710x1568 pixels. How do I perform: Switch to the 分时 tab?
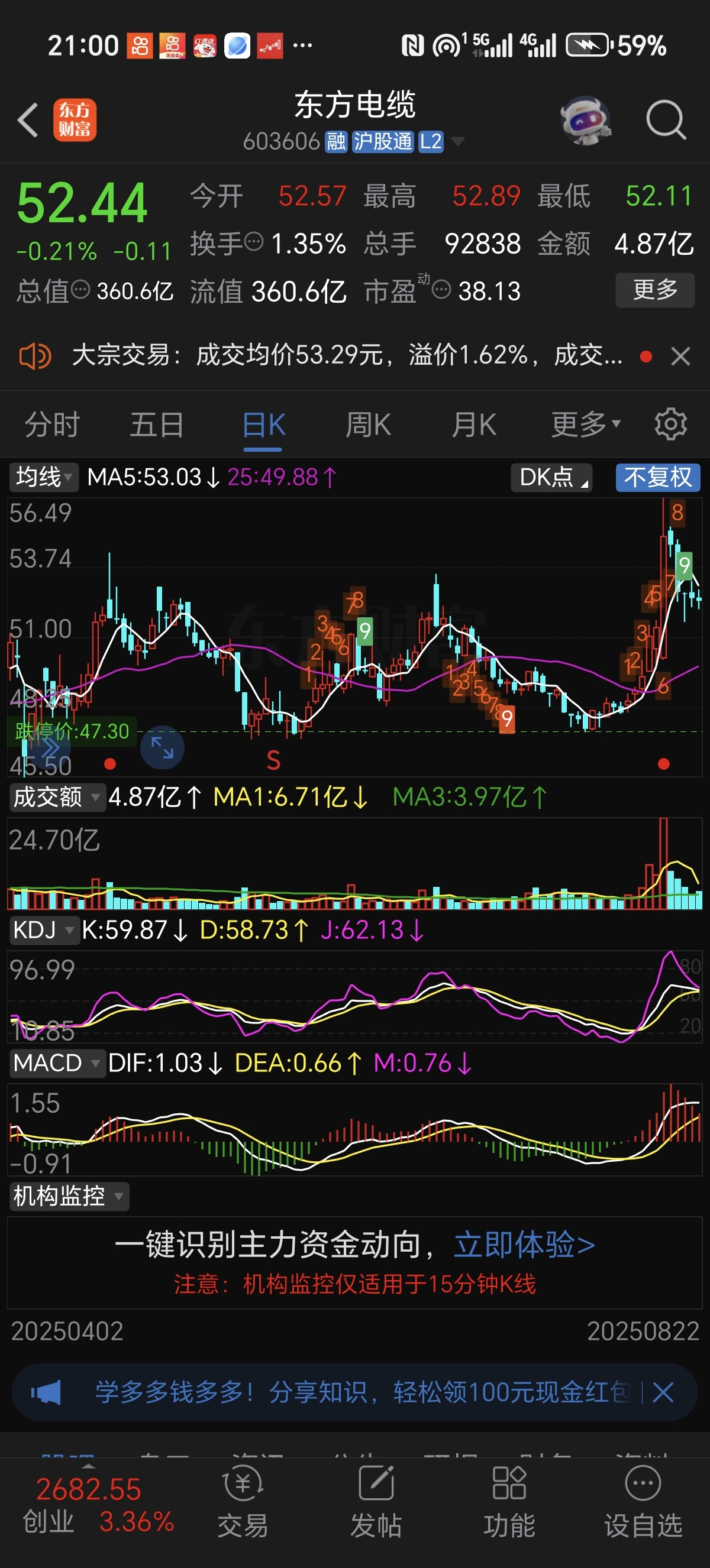[x=53, y=425]
